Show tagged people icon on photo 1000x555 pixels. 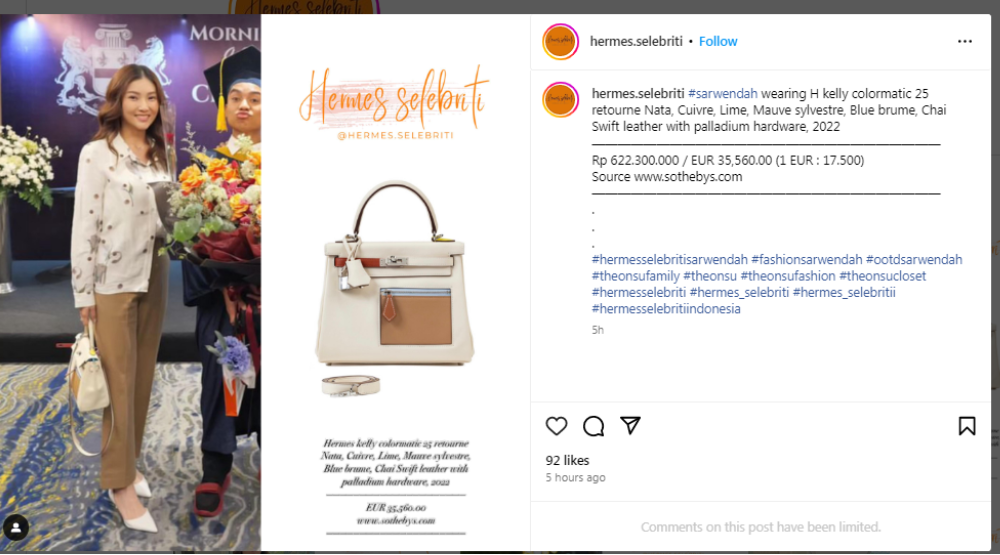pos(16,528)
